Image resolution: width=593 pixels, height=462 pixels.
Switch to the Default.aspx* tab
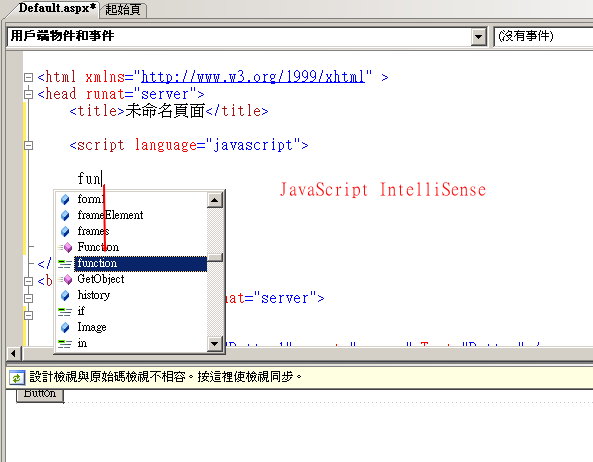coord(57,8)
